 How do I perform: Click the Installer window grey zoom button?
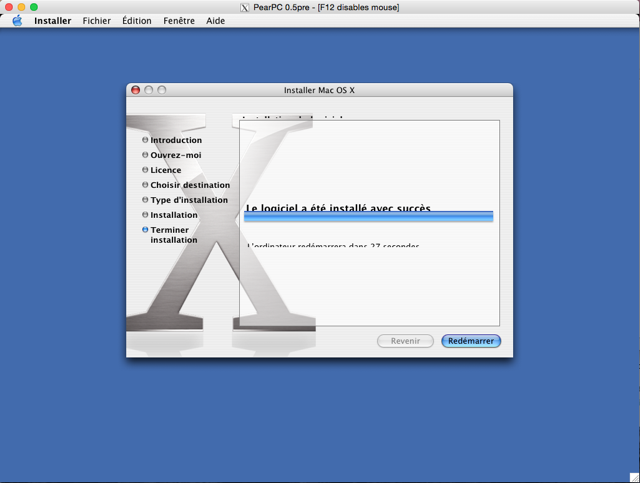162,90
